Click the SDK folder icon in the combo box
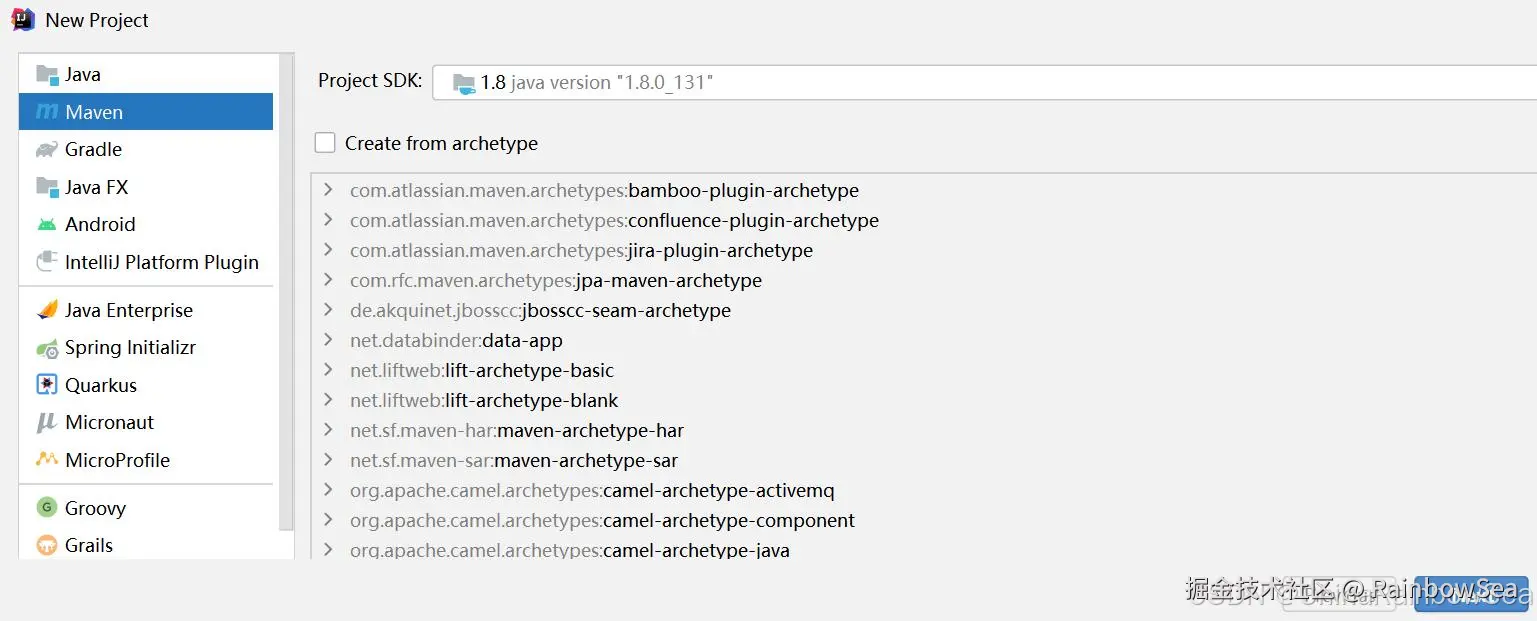 tap(464, 83)
